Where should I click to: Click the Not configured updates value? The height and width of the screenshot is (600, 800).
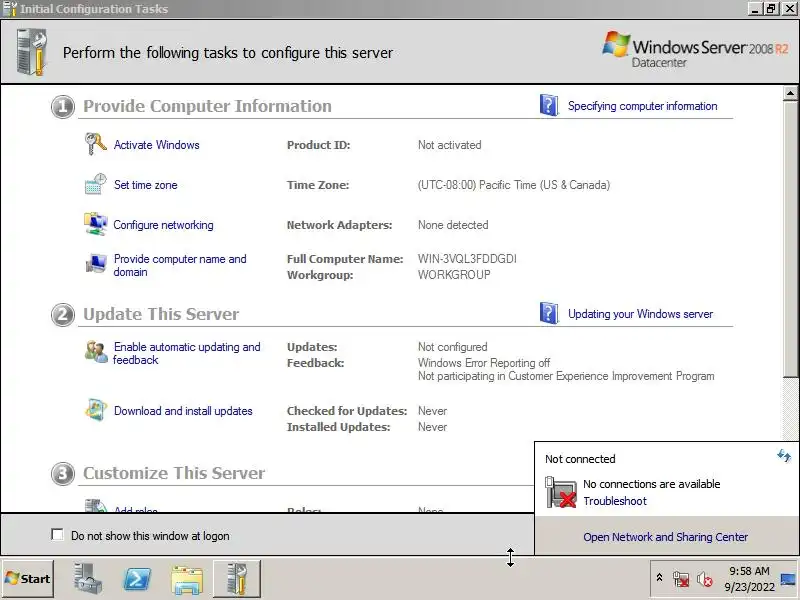click(453, 347)
